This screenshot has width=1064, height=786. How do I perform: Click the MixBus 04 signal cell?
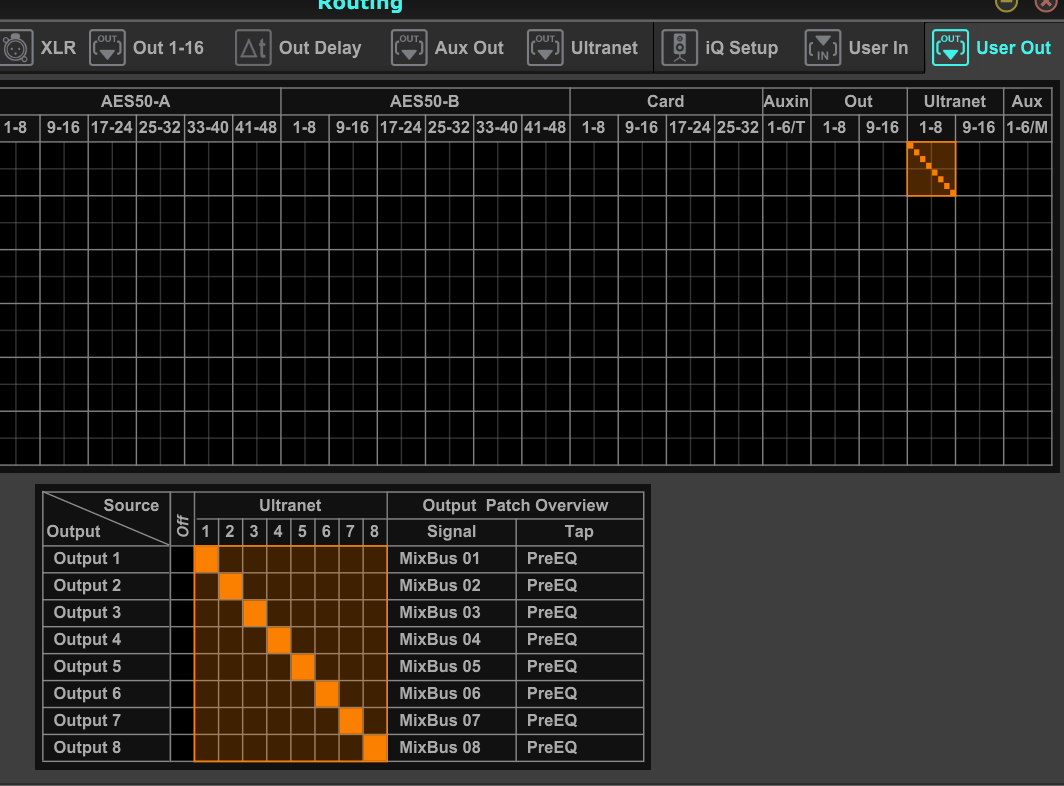(452, 640)
